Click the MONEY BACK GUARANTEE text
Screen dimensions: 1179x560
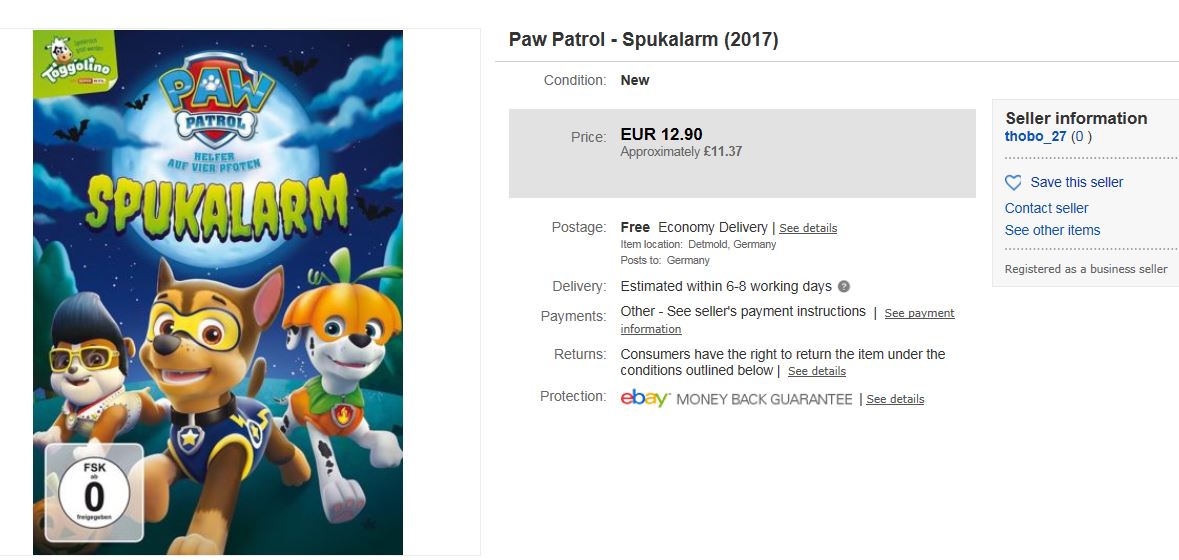click(764, 399)
